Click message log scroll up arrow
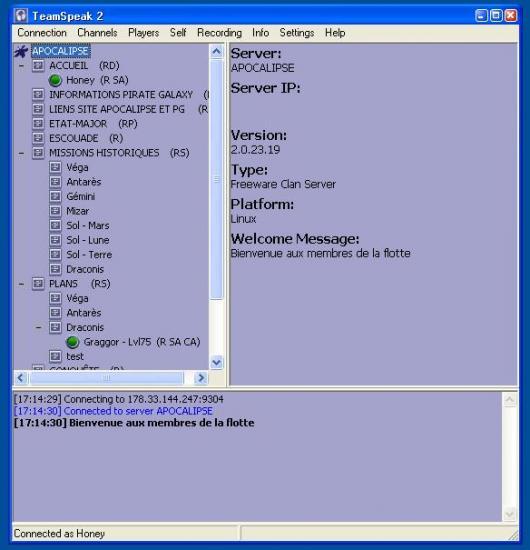Screen dimensions: 530x550 [509, 400]
